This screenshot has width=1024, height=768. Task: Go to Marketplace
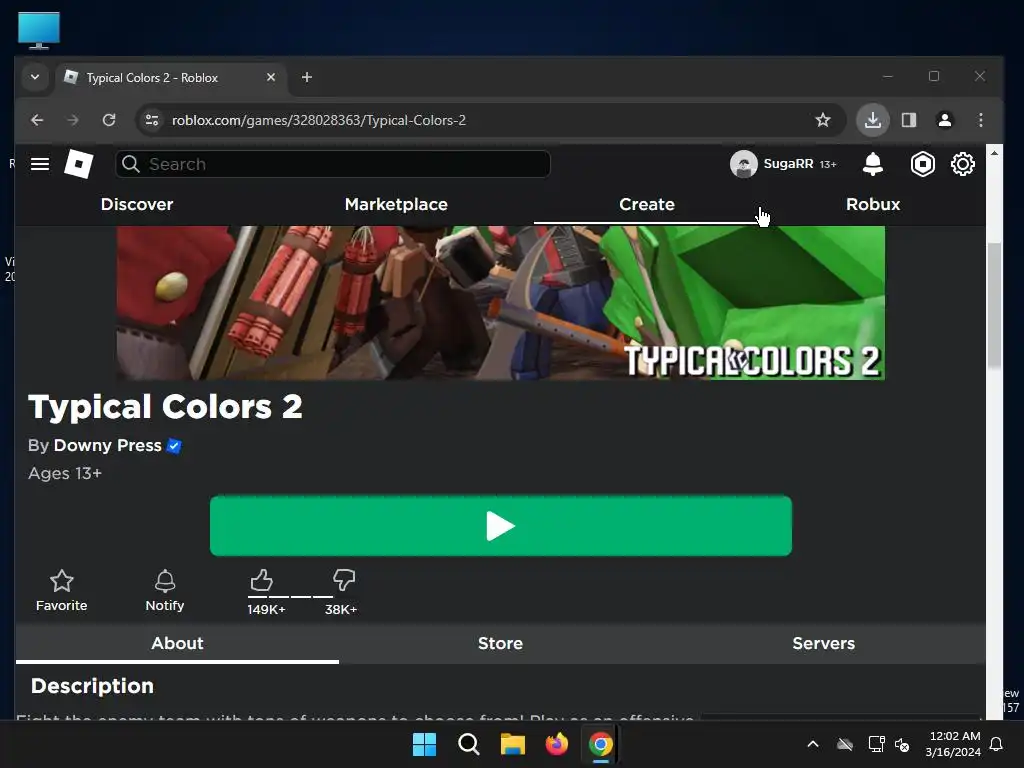coord(396,204)
